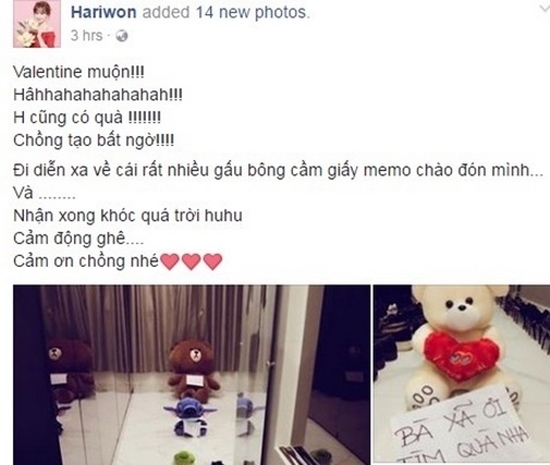This screenshot has height=465, width=550.
Task: Open the brown bear room photo
Action: pyautogui.click(x=192, y=375)
